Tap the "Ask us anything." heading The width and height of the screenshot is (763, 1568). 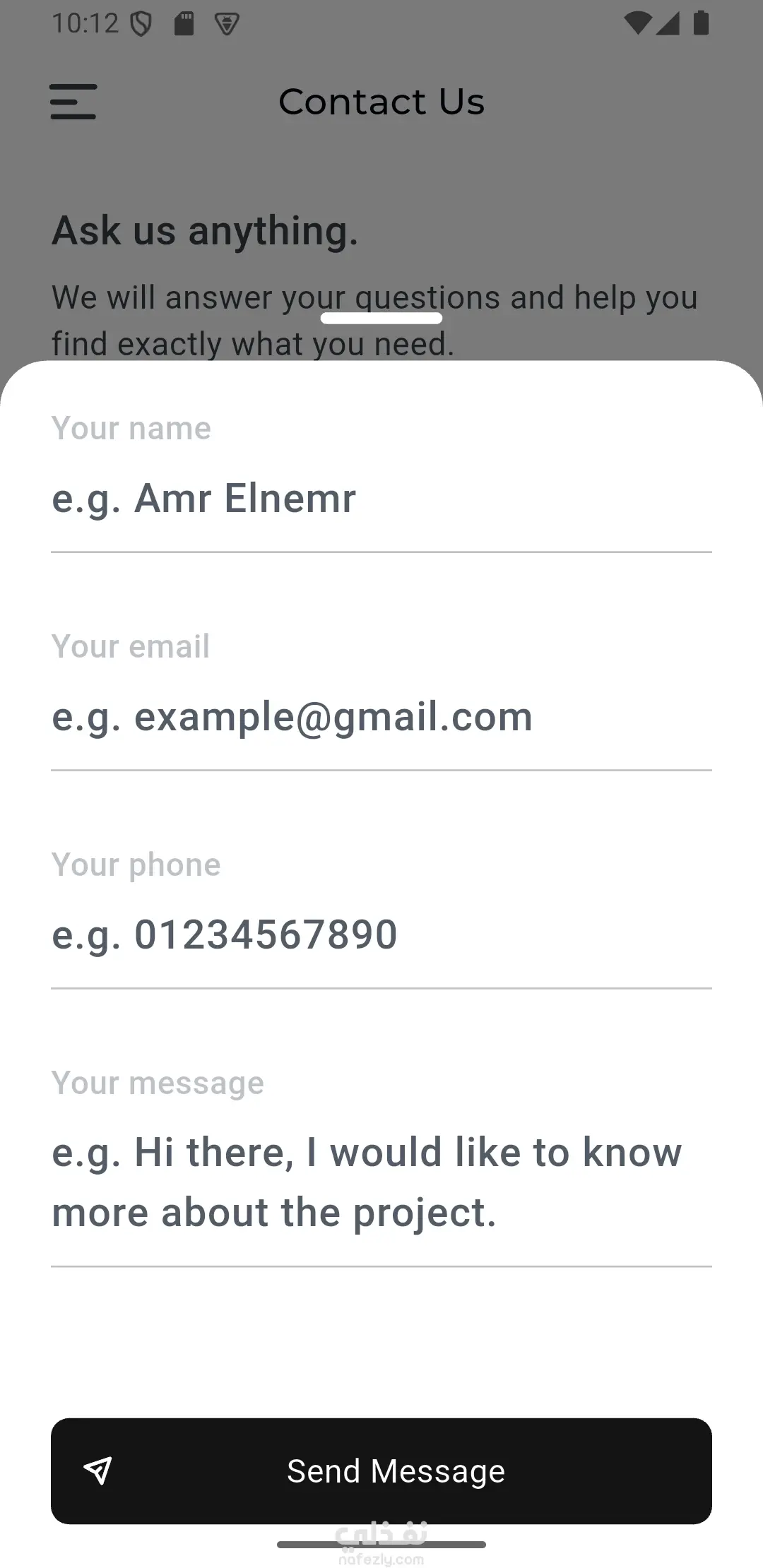point(205,231)
